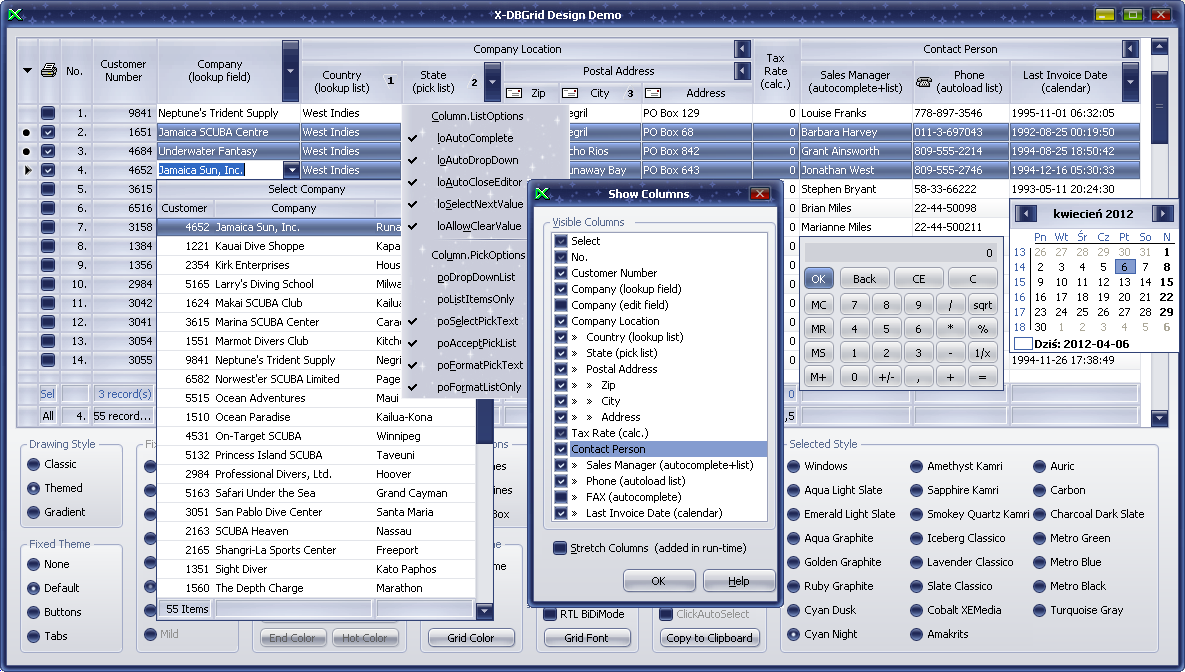Go to next month in calendar

tap(1162, 213)
